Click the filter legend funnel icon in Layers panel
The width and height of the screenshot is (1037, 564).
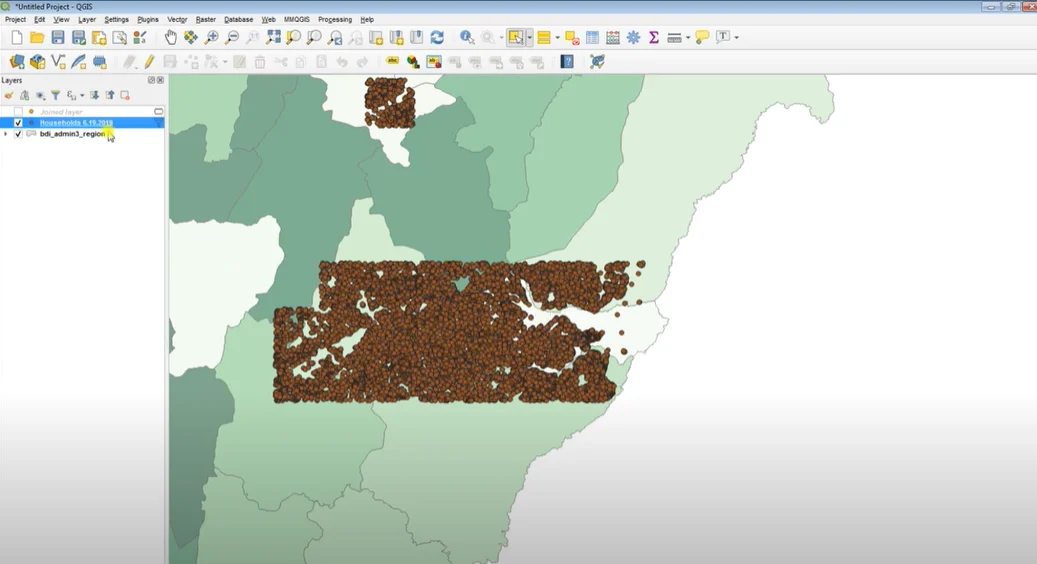coord(55,96)
